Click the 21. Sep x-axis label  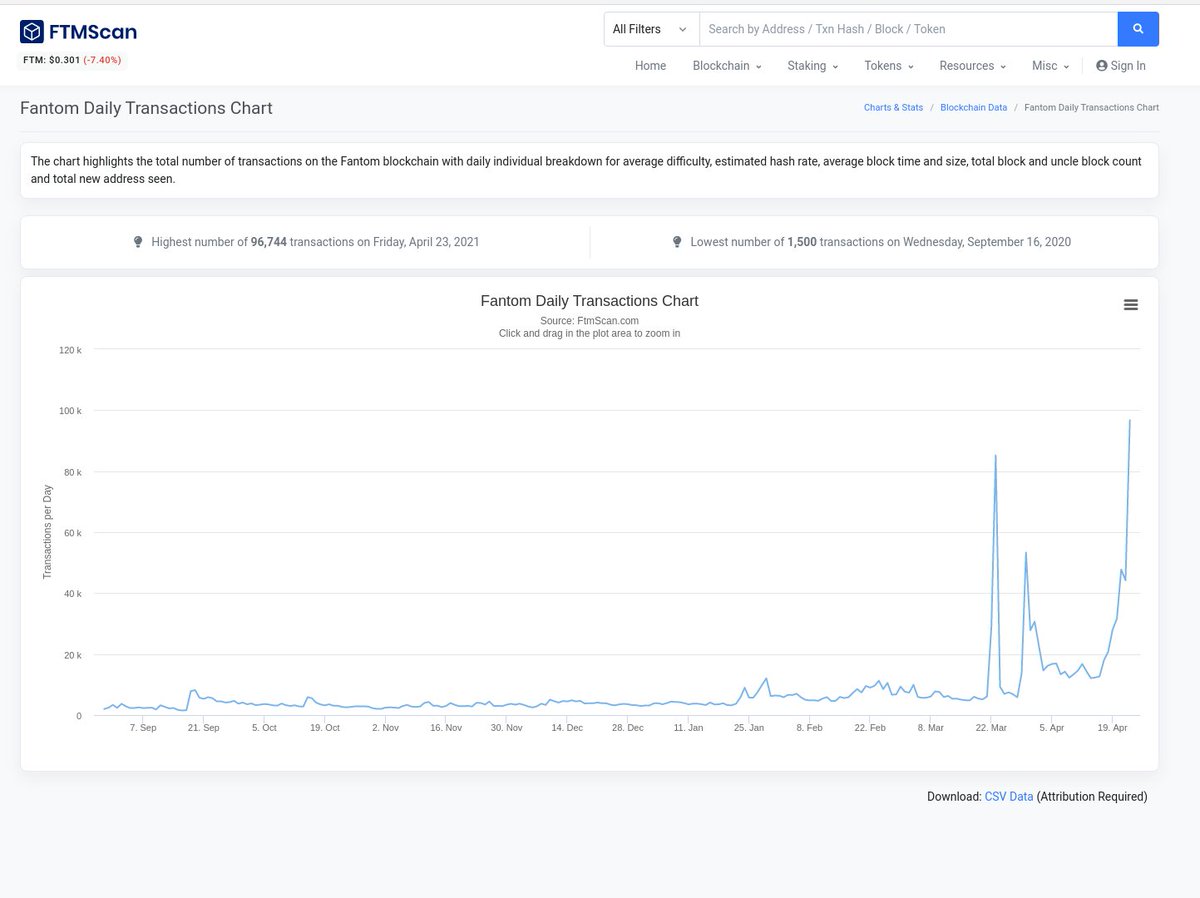pyautogui.click(x=204, y=728)
